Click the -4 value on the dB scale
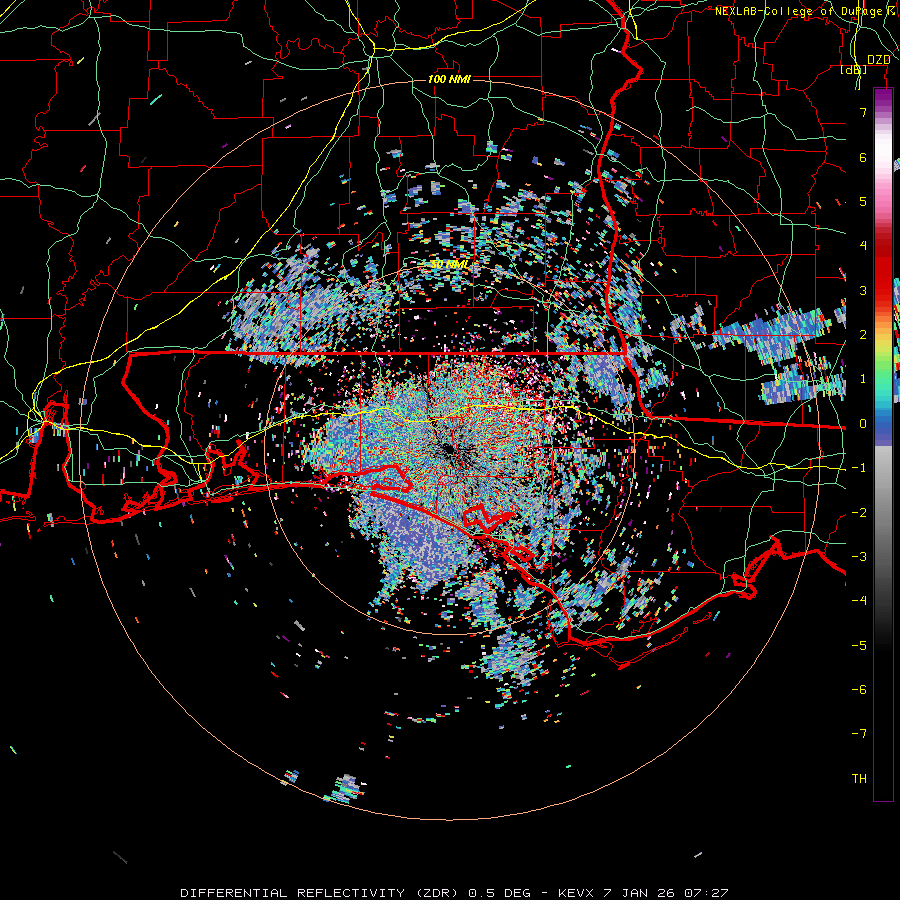 coord(859,601)
